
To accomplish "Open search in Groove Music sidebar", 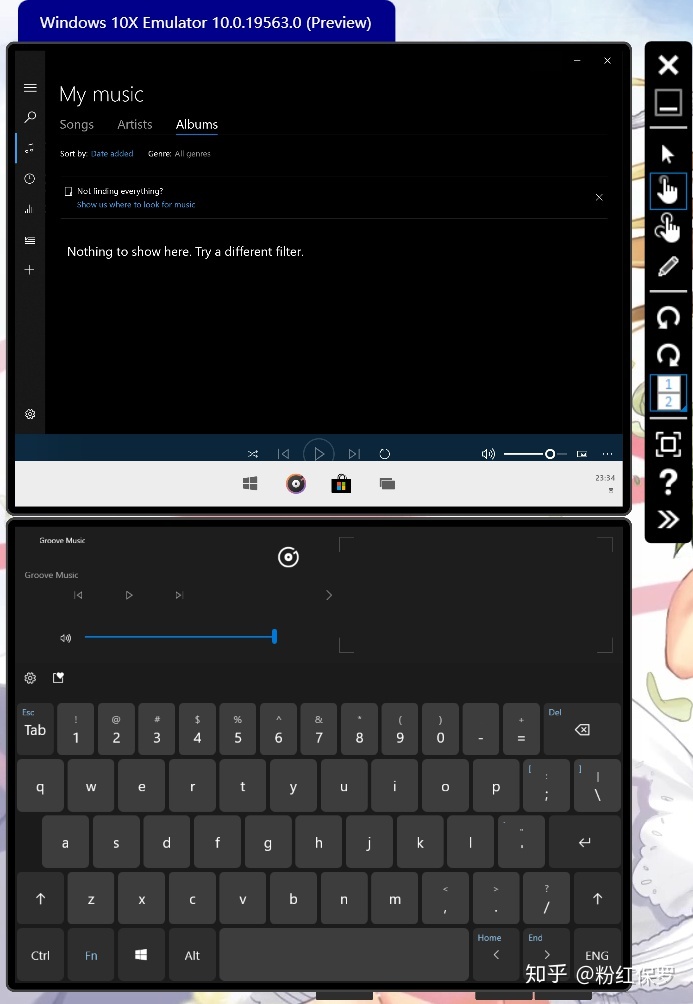I will 30,117.
